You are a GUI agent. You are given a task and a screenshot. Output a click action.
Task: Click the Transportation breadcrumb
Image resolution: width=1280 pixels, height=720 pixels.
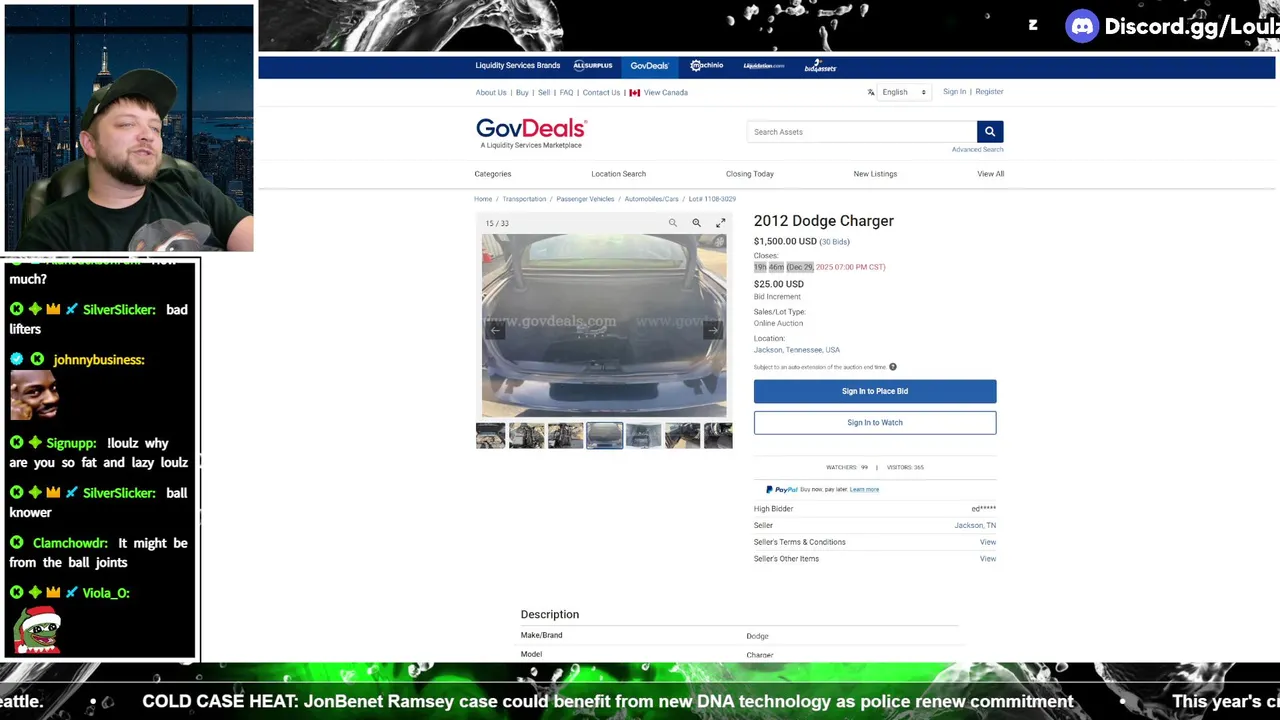(524, 199)
